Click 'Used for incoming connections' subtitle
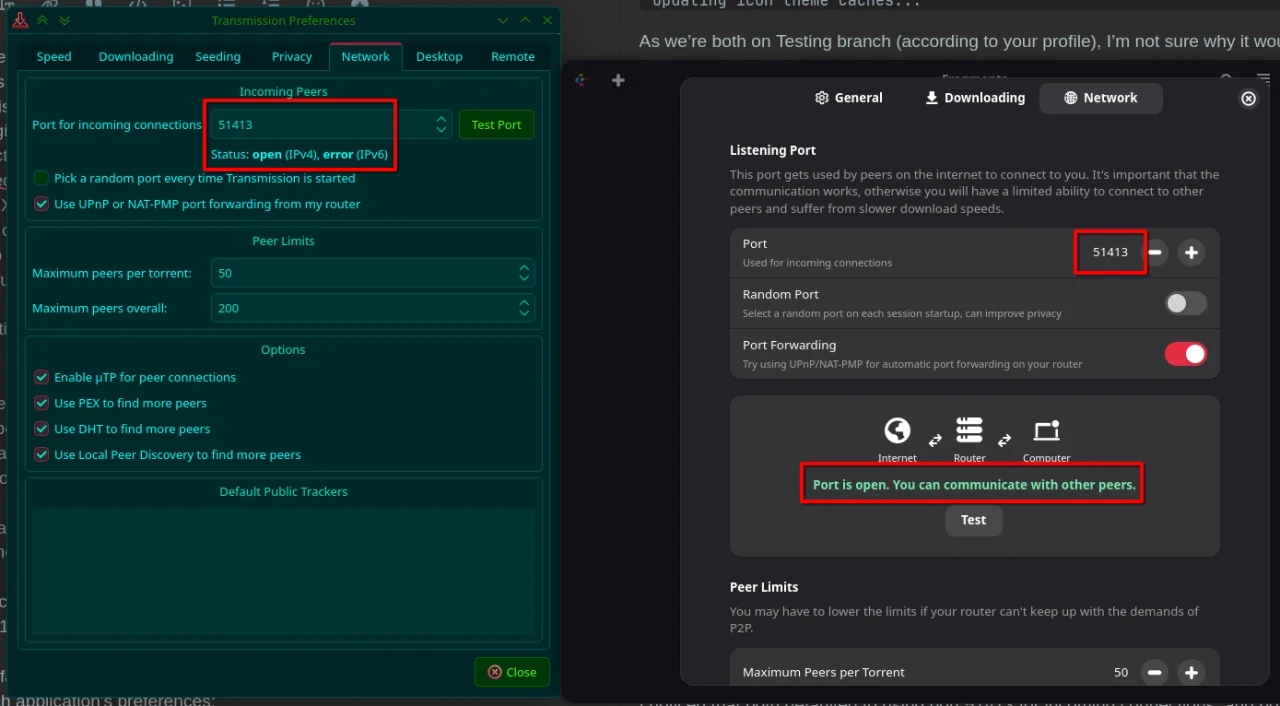The width and height of the screenshot is (1280, 706). click(817, 263)
